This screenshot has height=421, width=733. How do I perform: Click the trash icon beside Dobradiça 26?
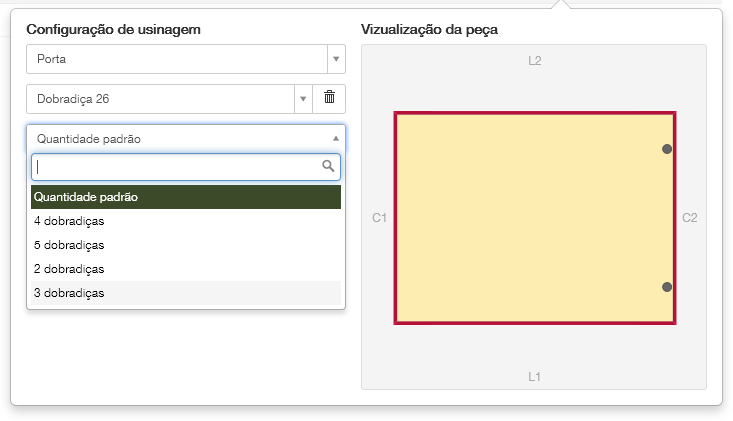tap(329, 98)
